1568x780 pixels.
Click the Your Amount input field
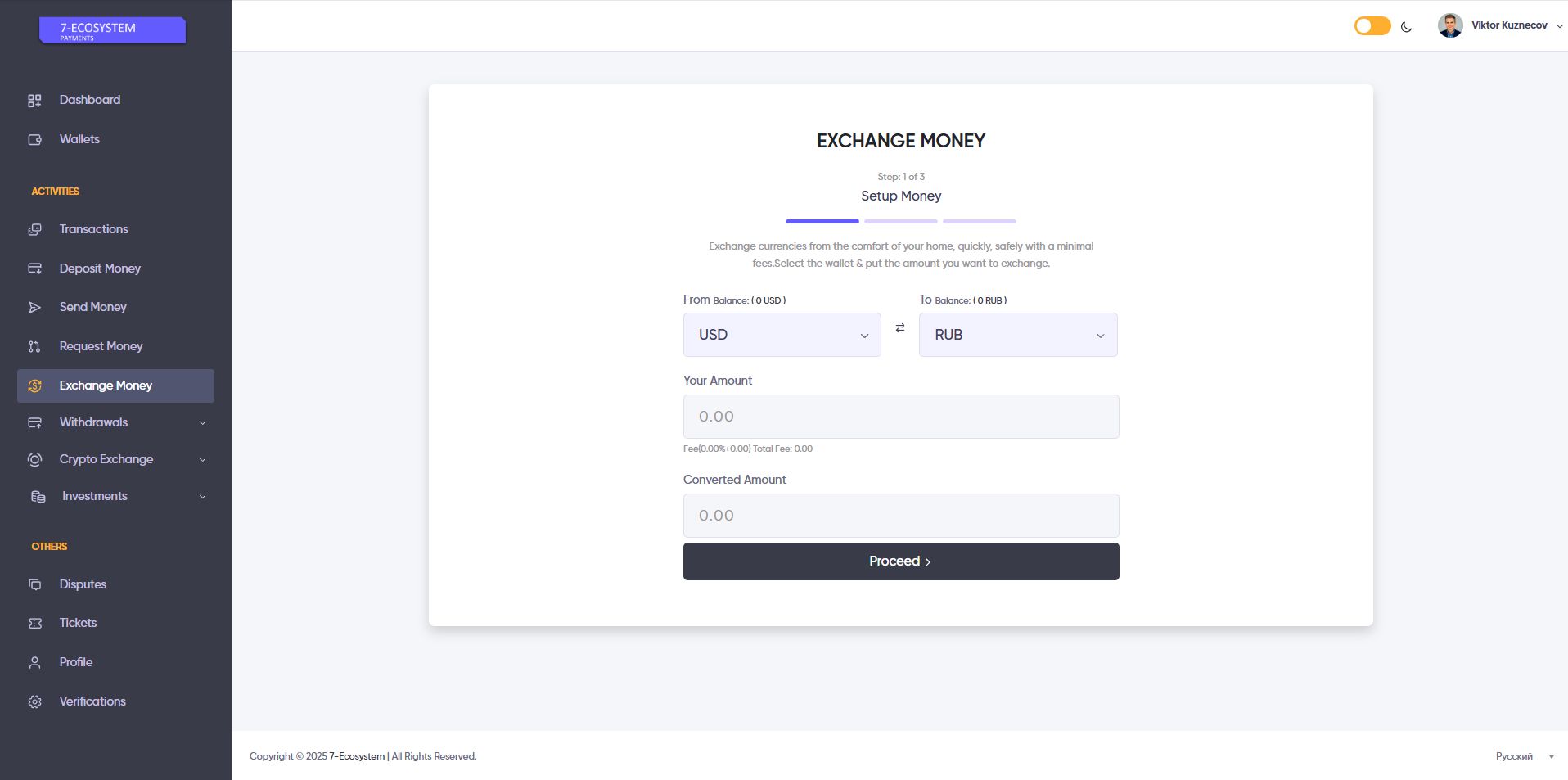click(x=900, y=417)
